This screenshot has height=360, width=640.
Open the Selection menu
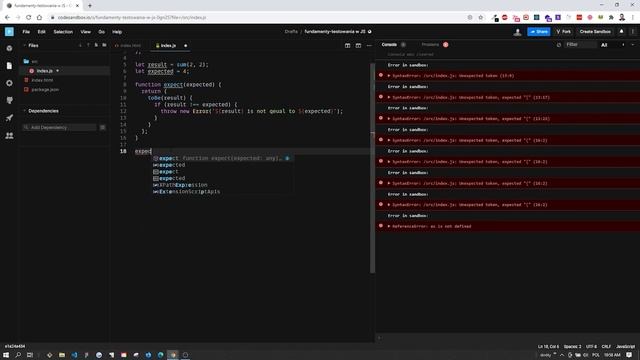pyautogui.click(x=63, y=32)
